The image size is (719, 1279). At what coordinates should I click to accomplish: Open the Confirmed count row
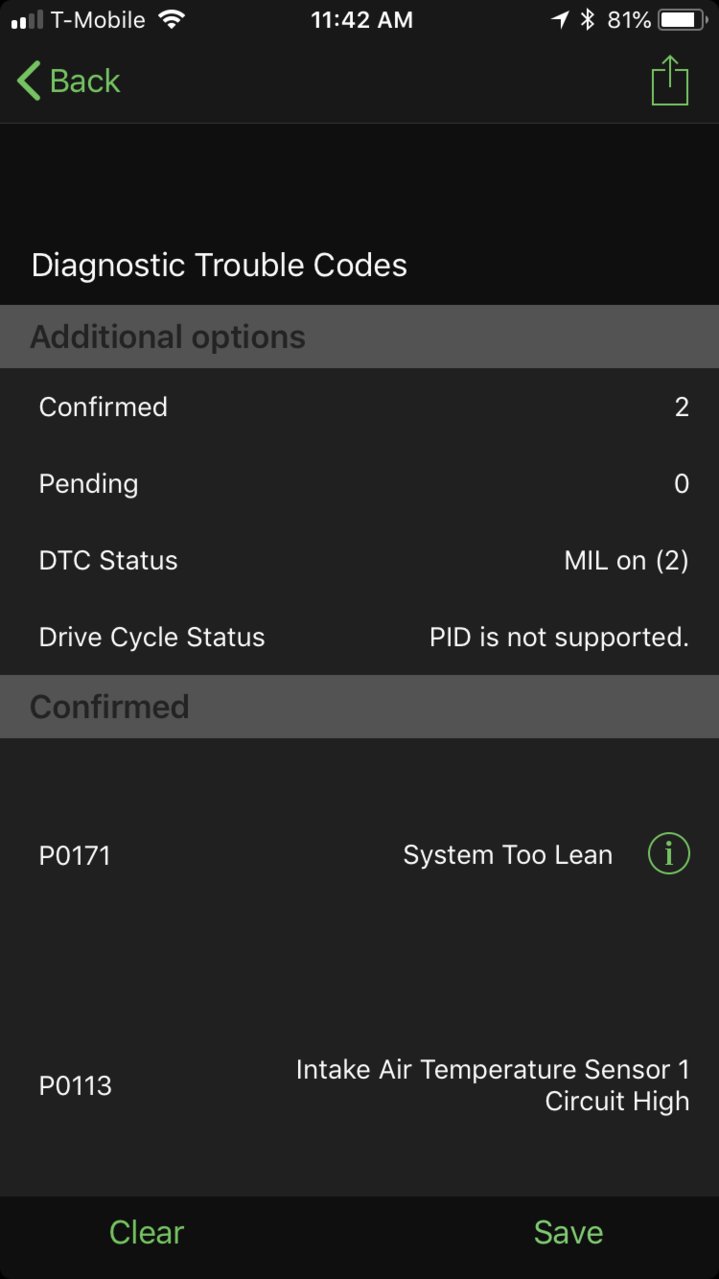(x=359, y=407)
